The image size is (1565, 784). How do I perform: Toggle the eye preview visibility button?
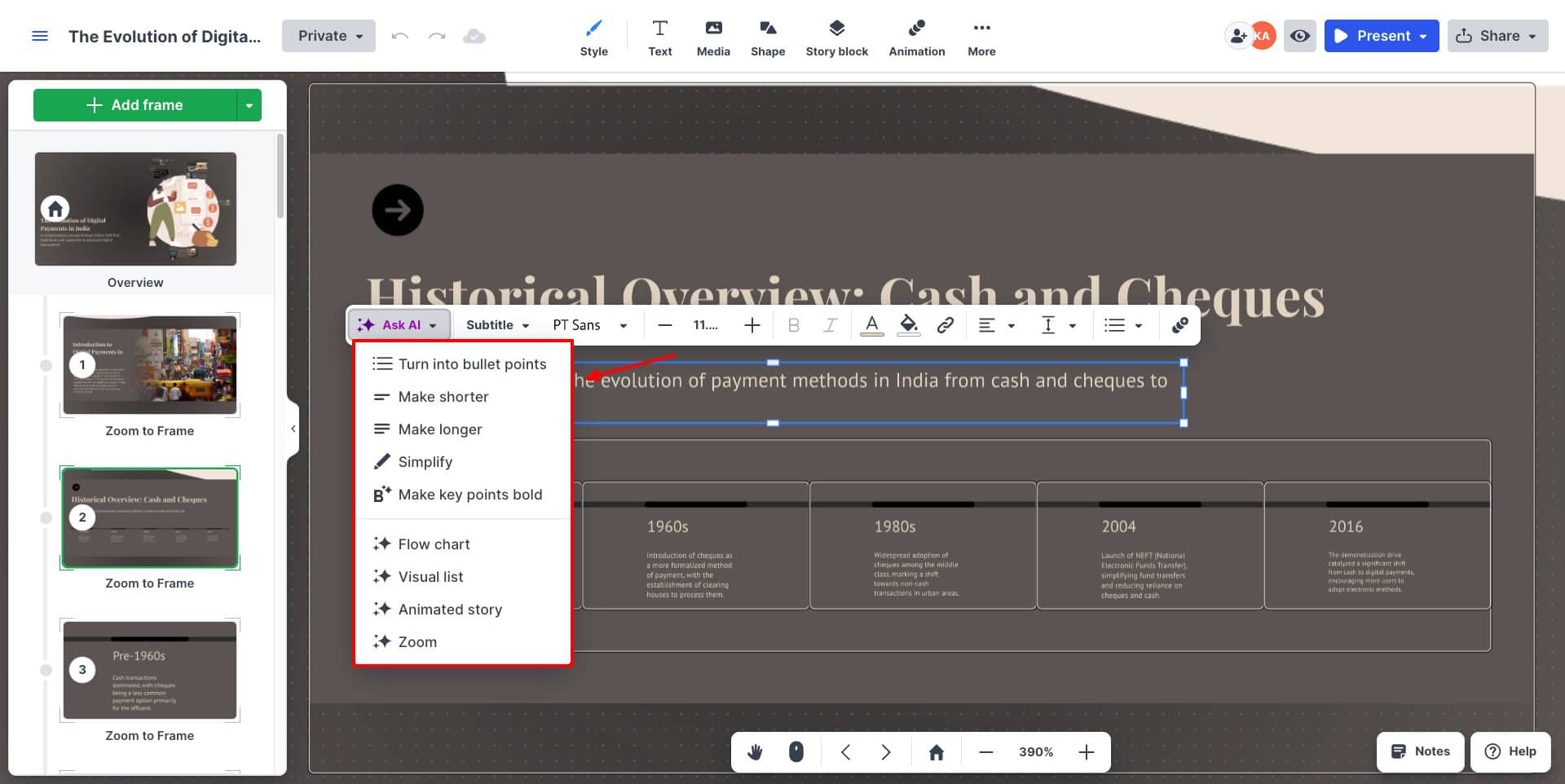pyautogui.click(x=1299, y=36)
